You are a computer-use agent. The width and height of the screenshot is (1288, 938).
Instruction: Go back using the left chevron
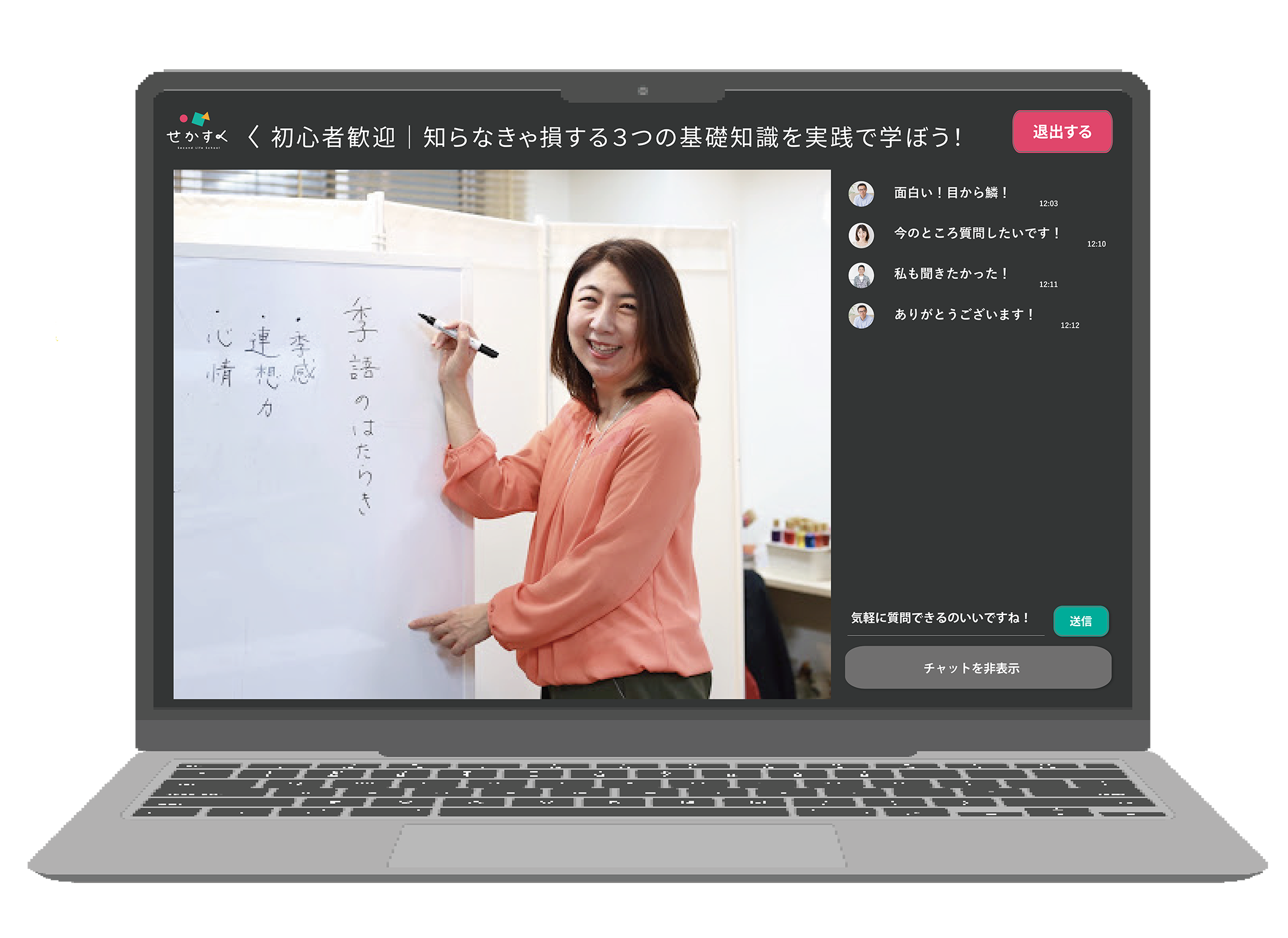click(x=254, y=138)
